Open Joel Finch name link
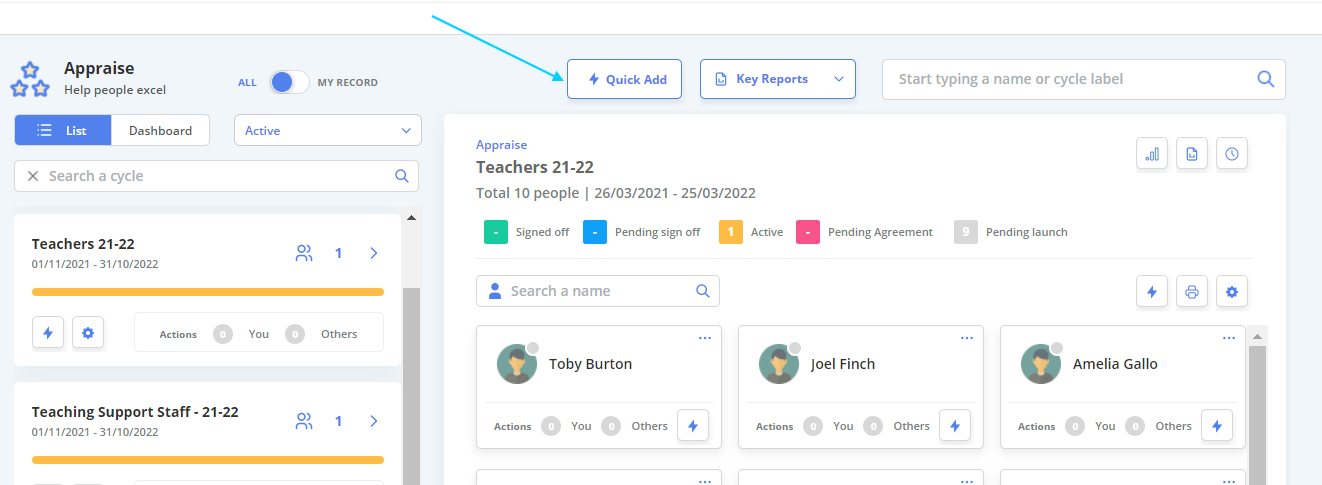 coord(843,364)
